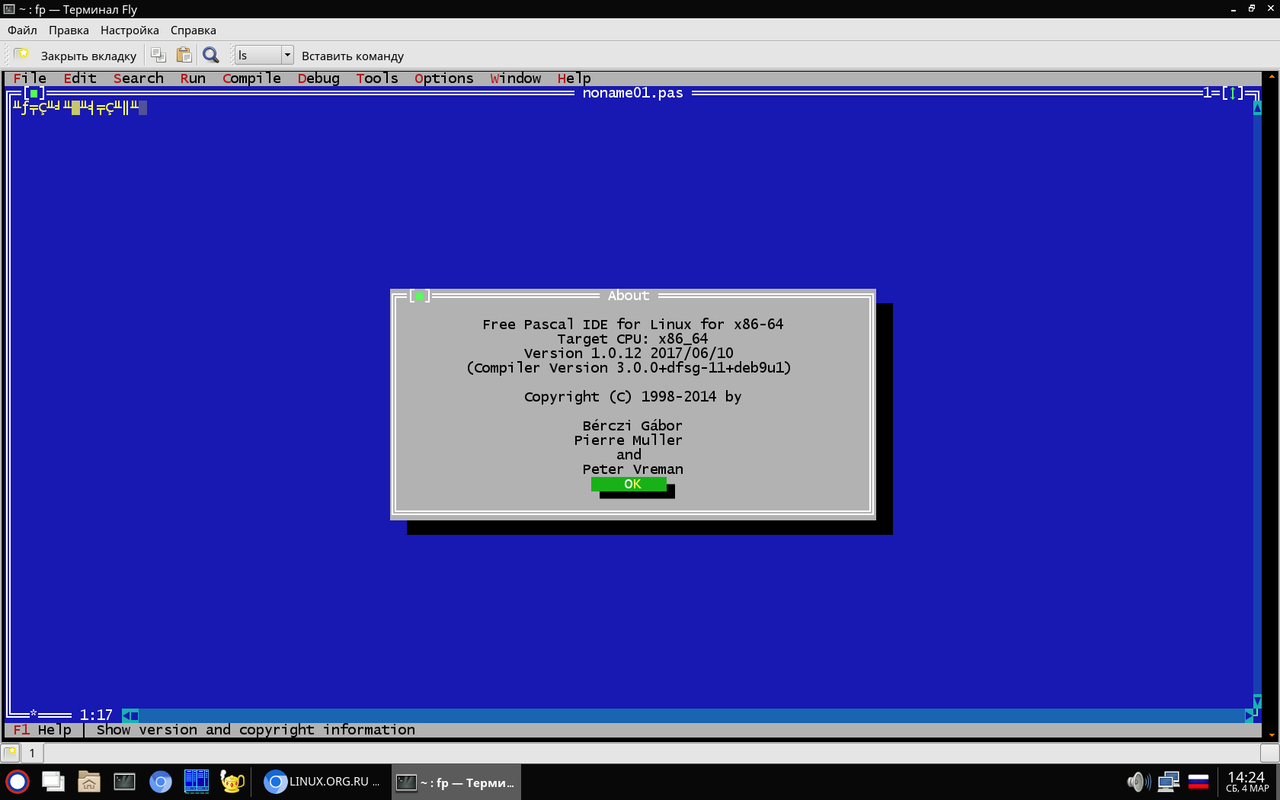Click the editor window number 1 label

[x=1207, y=93]
